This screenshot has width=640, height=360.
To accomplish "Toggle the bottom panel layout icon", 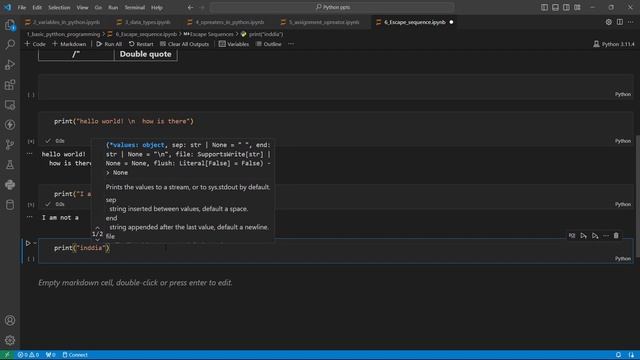I will (555, 7).
